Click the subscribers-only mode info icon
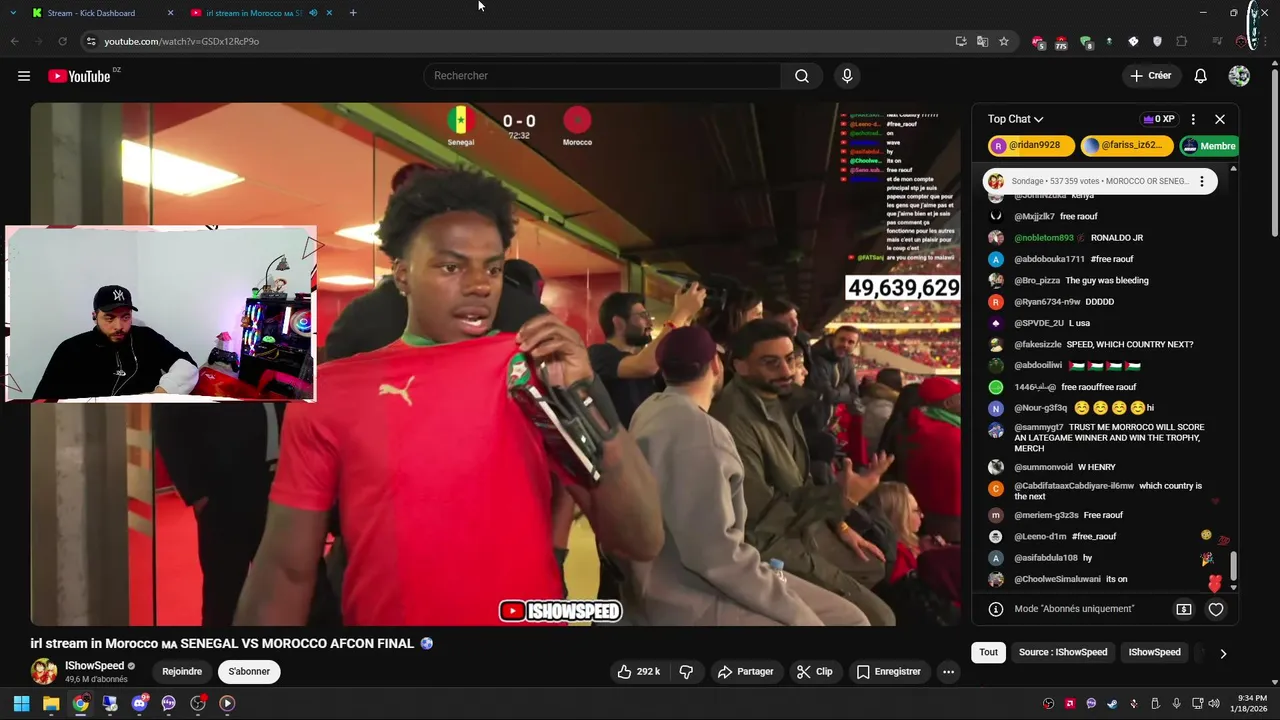 click(x=996, y=609)
